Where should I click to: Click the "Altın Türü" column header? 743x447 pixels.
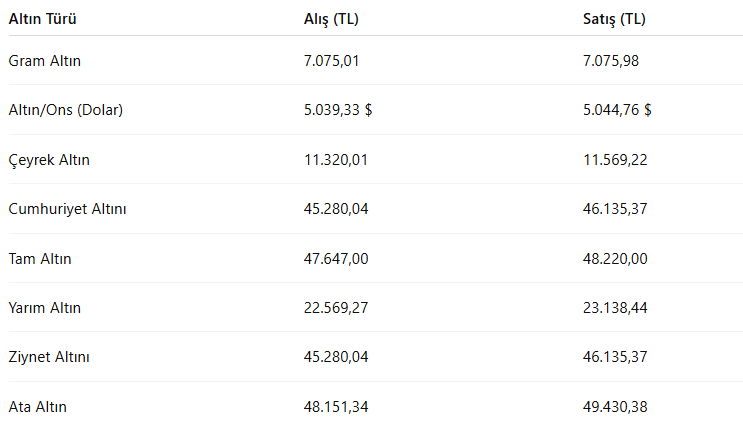pyautogui.click(x=43, y=19)
